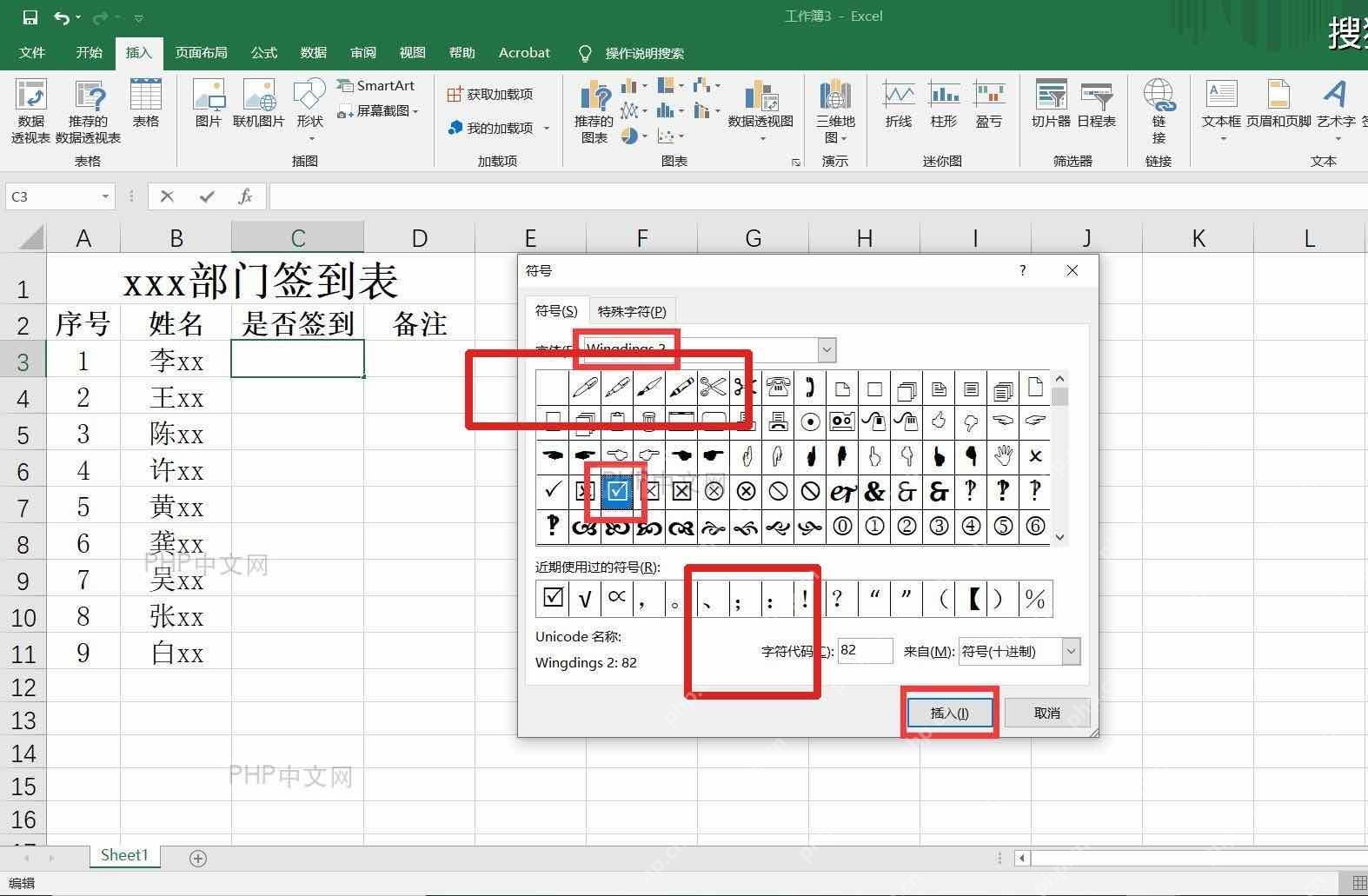Click the PivotTable icon in ribbon
Screen dimensions: 1368x896
point(30,111)
